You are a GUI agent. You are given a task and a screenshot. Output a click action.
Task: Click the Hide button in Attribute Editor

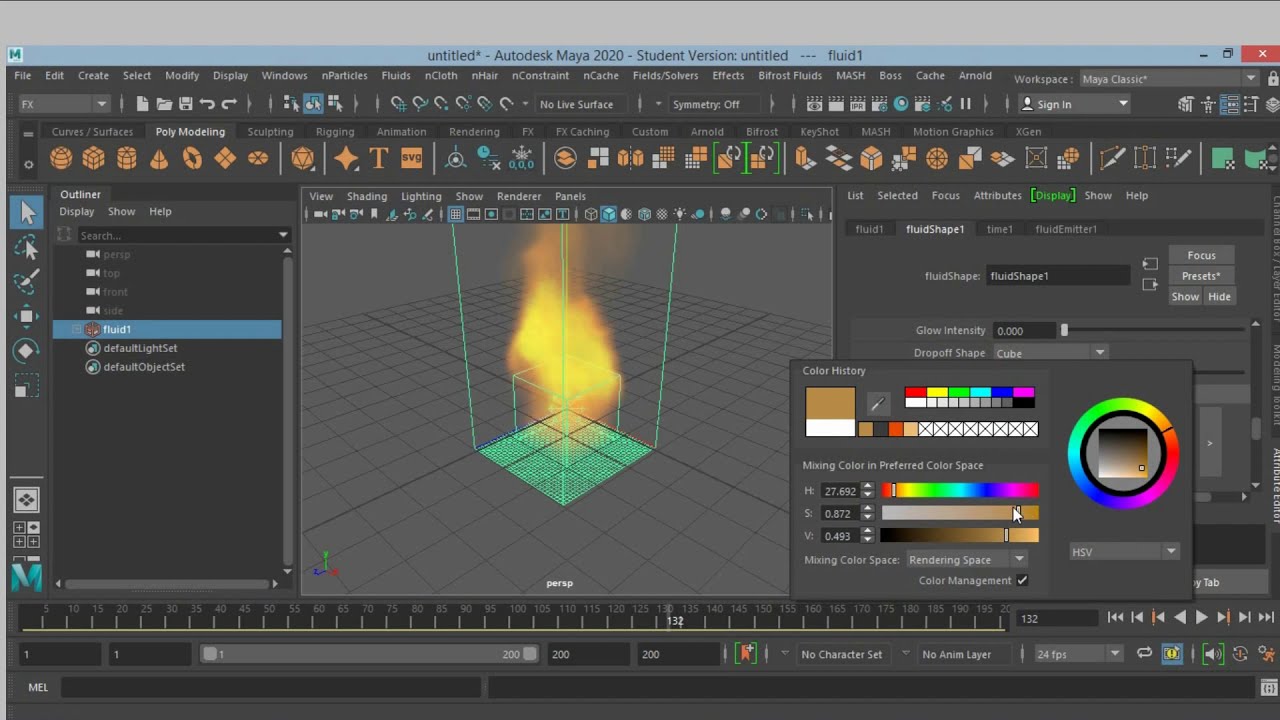1219,297
